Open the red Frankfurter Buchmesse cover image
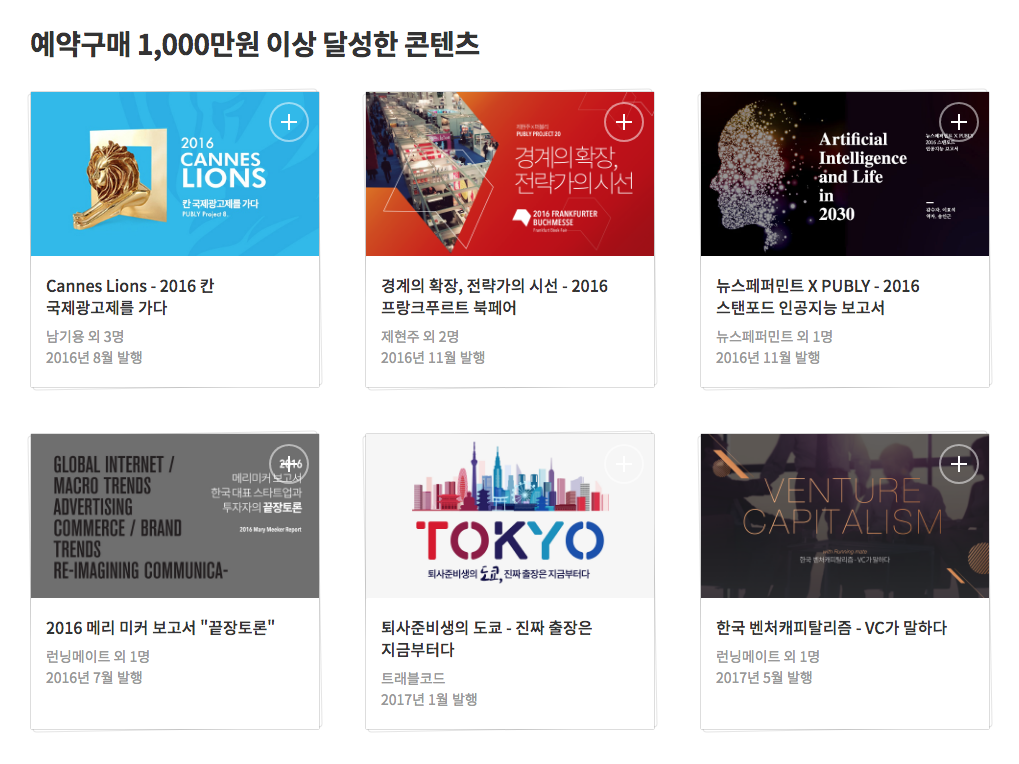Viewport: 1019px width, 764px height. point(510,173)
